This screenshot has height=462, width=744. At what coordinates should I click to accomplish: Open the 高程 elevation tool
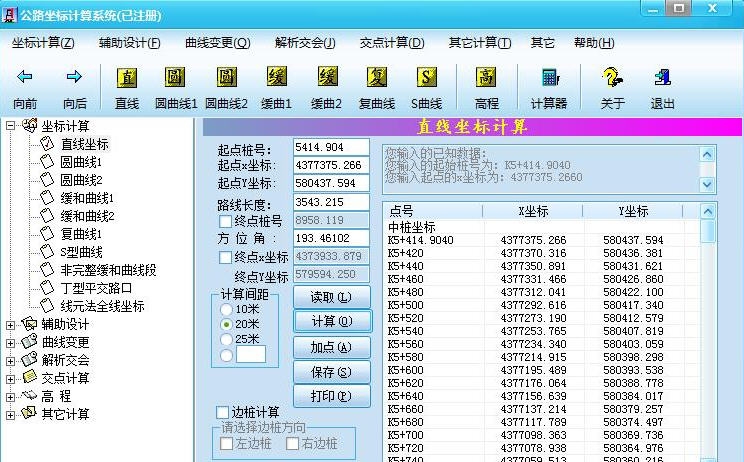pos(487,79)
